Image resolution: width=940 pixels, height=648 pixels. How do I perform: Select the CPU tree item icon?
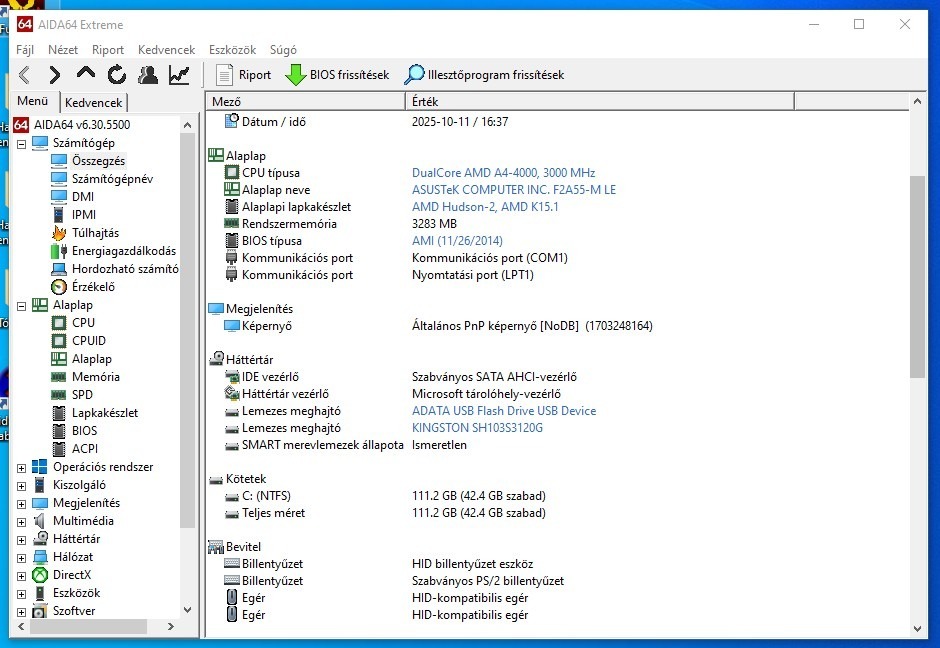(59, 323)
